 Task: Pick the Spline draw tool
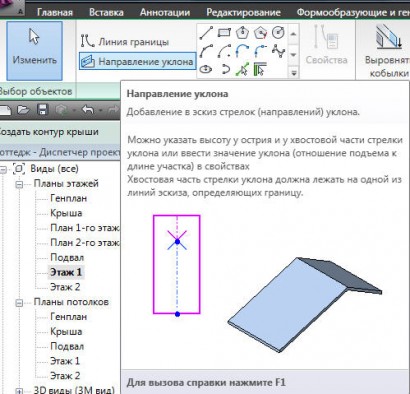[278, 51]
